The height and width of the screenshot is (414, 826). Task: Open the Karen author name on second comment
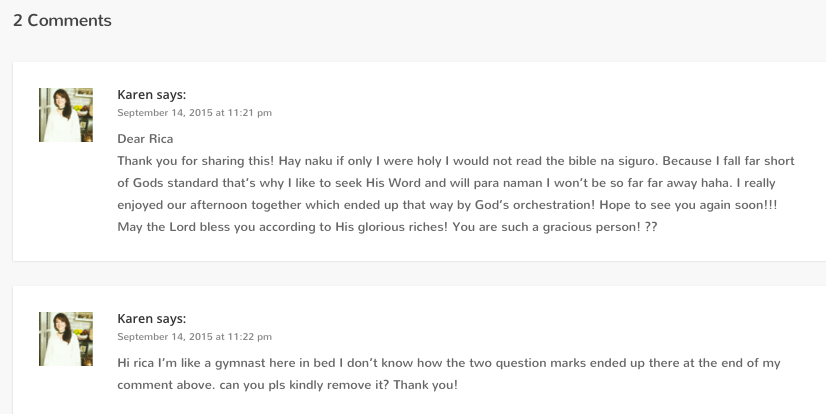[135, 319]
